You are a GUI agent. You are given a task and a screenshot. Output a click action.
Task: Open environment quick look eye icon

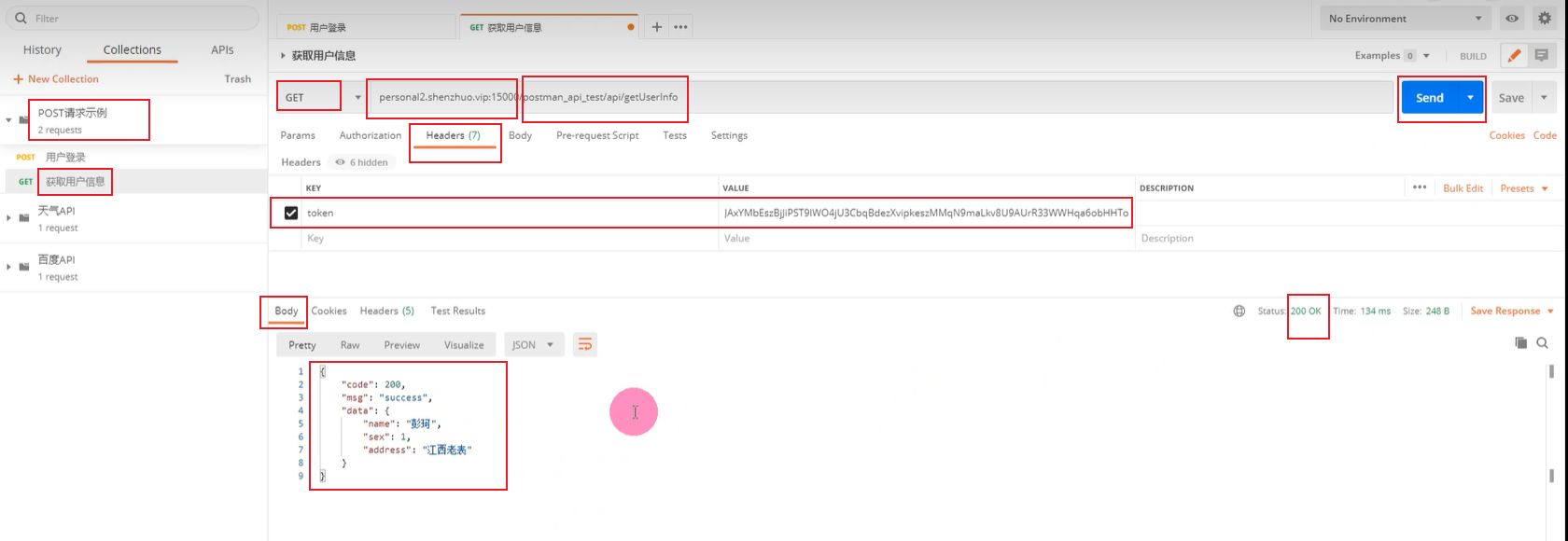(1512, 19)
